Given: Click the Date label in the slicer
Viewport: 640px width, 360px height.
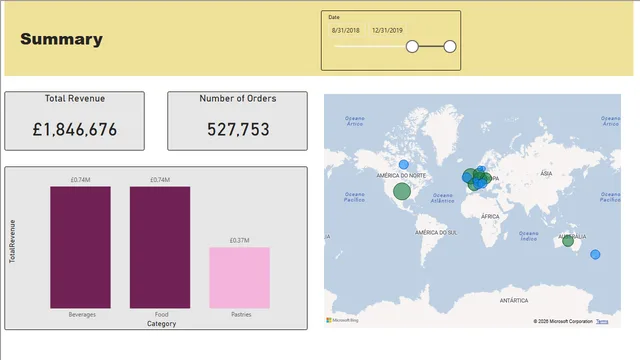Looking at the screenshot, I should pos(334,17).
